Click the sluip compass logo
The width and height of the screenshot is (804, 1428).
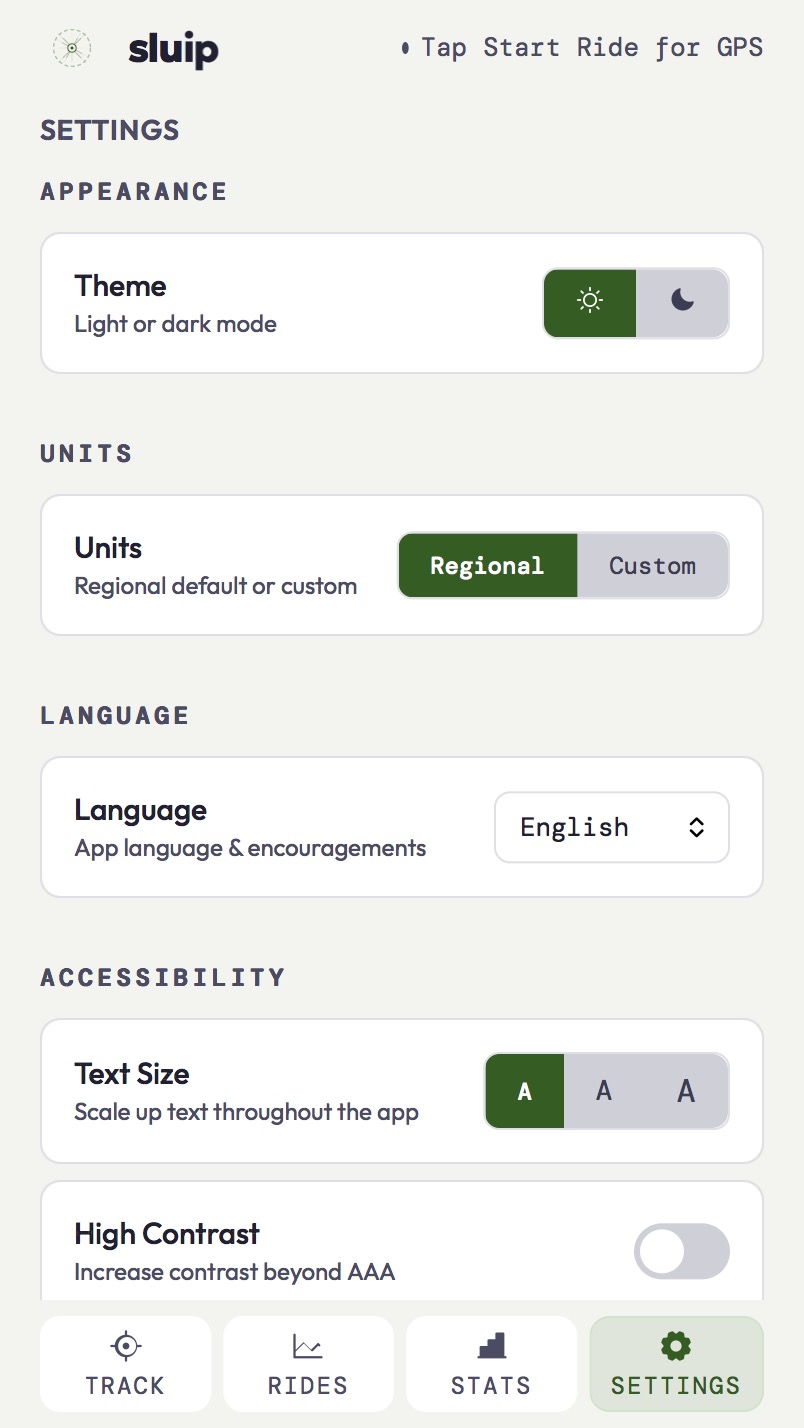[70, 47]
